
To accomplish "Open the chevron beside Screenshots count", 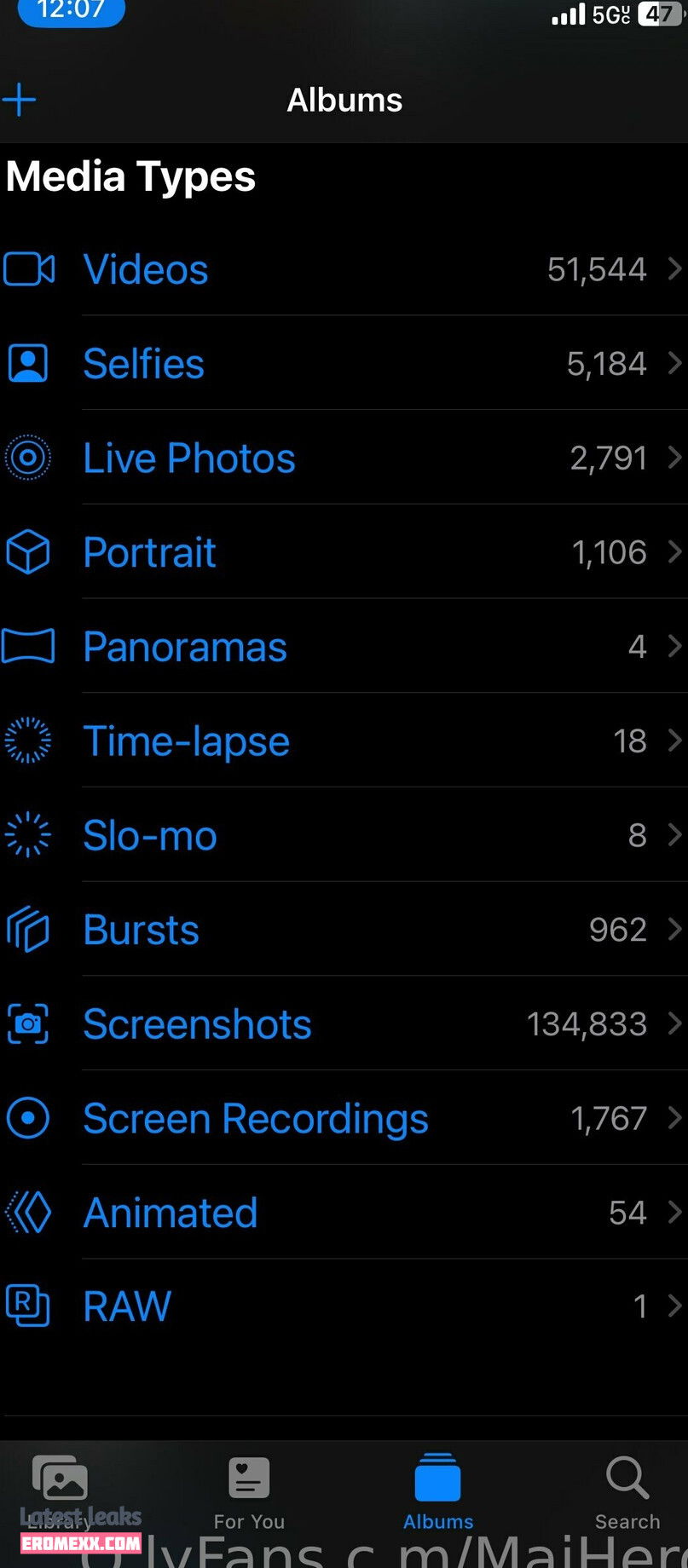I will (x=674, y=1023).
